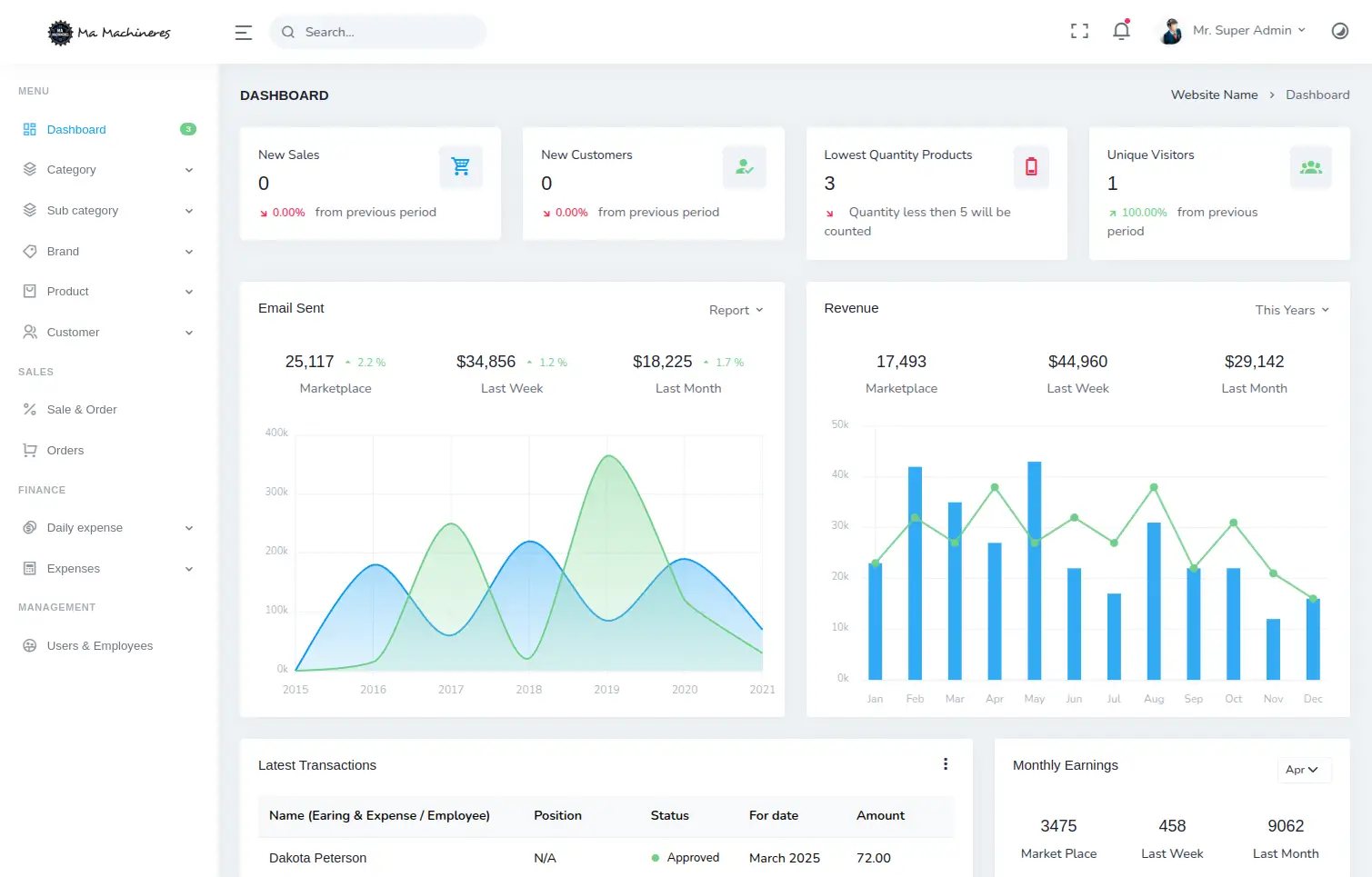Open Latest Transactions three-dot menu
Viewport: 1372px width, 877px height.
946,764
